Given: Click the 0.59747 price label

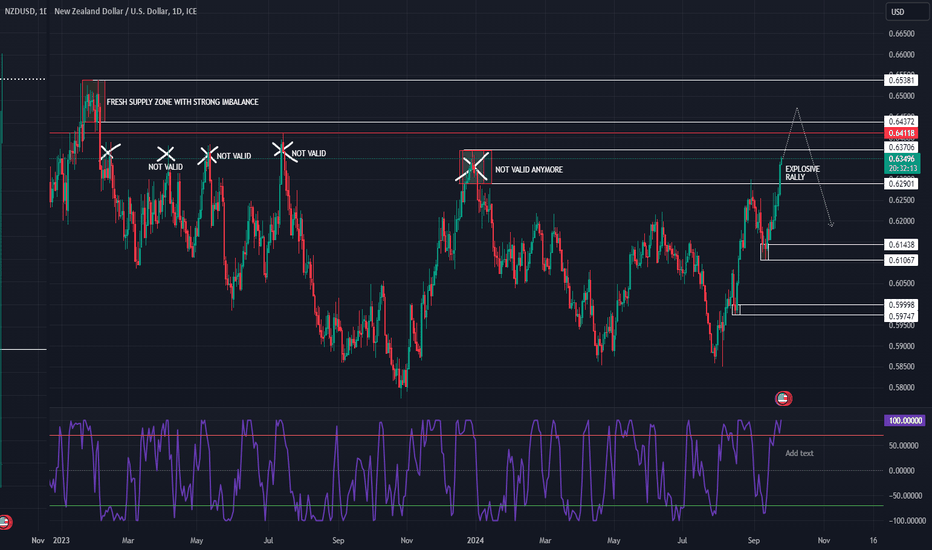Looking at the screenshot, I should (x=901, y=316).
